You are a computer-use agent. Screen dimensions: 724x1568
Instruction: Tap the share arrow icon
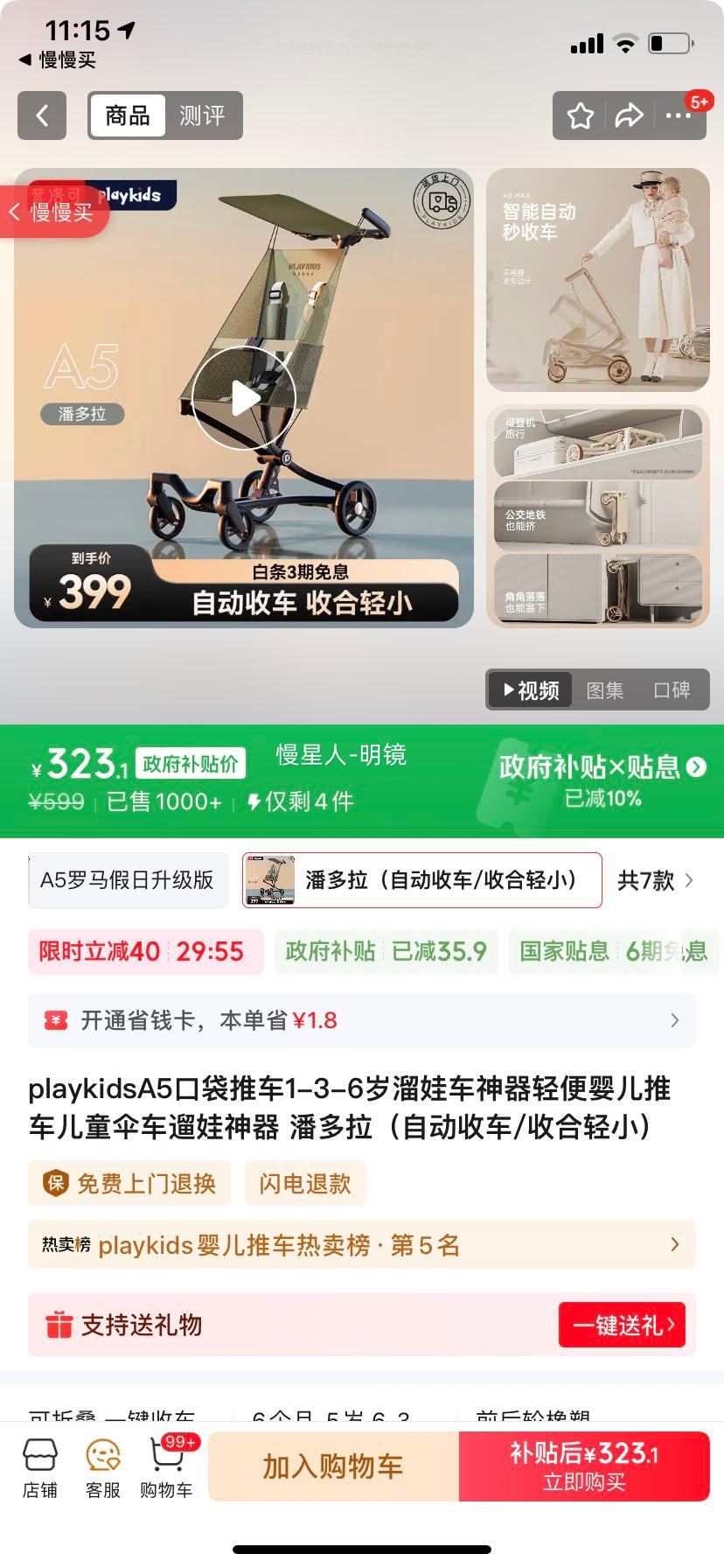pos(630,115)
